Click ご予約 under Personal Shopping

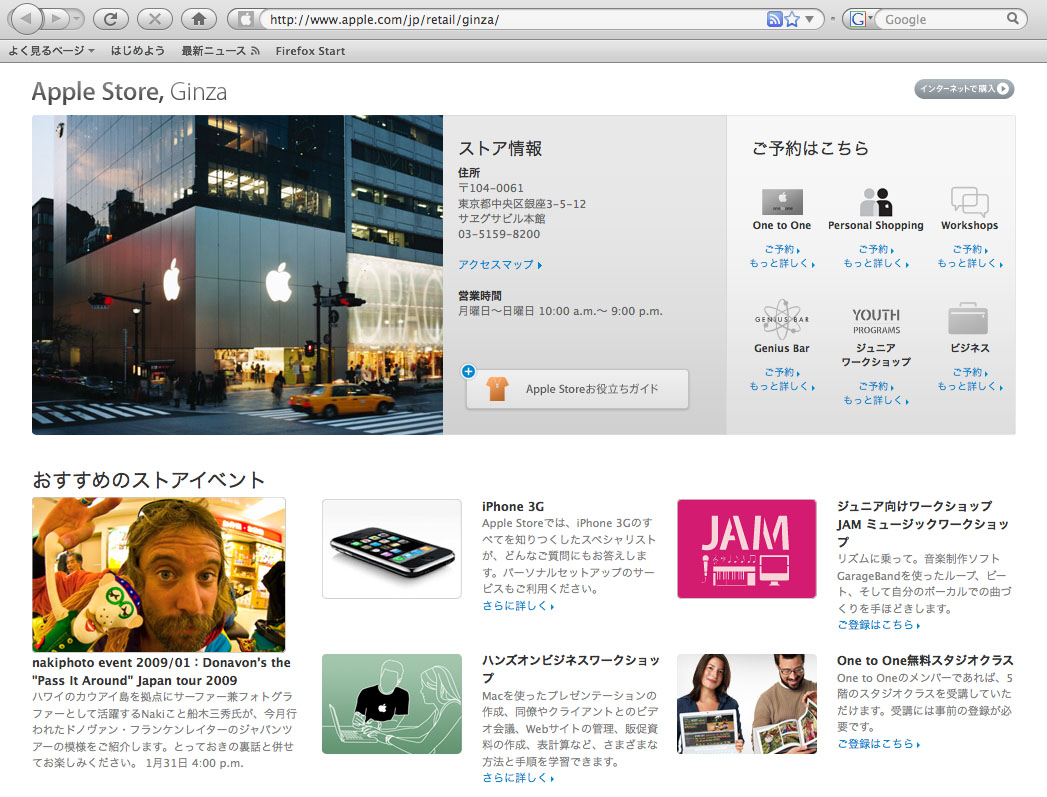tap(876, 249)
